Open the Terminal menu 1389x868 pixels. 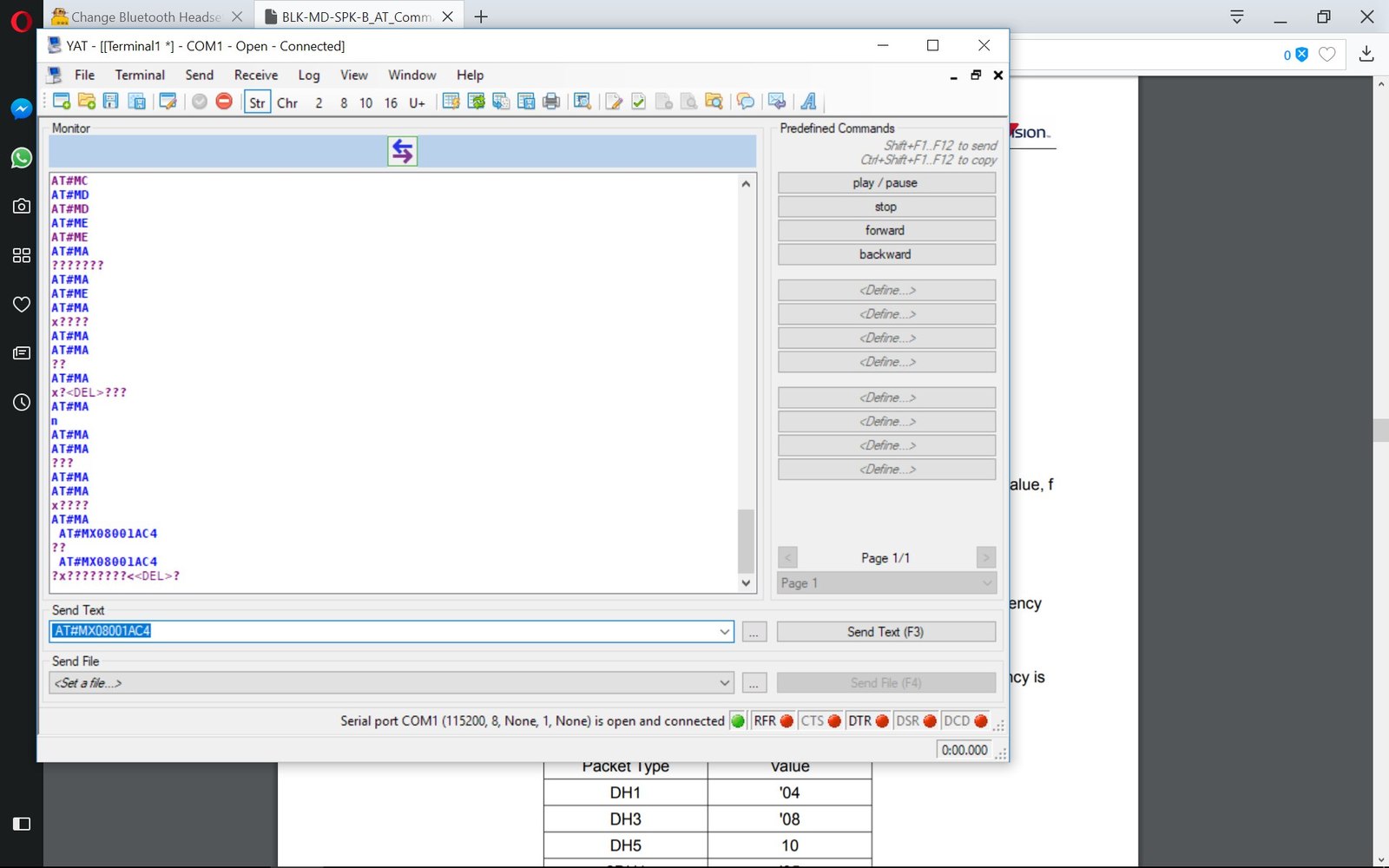[x=140, y=76]
